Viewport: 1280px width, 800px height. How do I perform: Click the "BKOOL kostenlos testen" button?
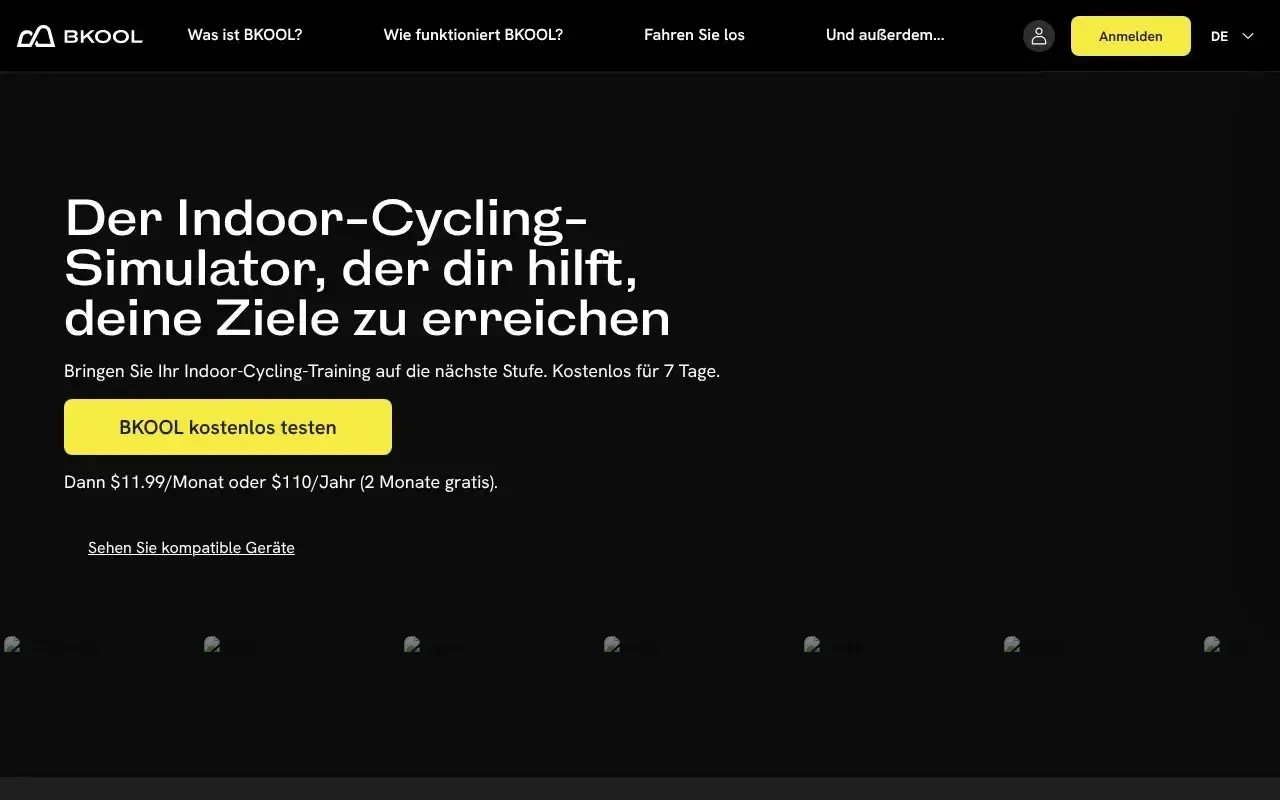tap(227, 427)
